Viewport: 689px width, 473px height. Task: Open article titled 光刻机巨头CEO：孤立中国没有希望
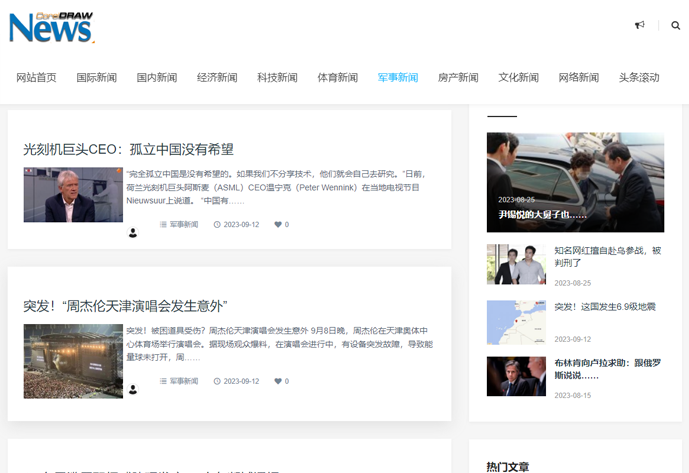128,149
